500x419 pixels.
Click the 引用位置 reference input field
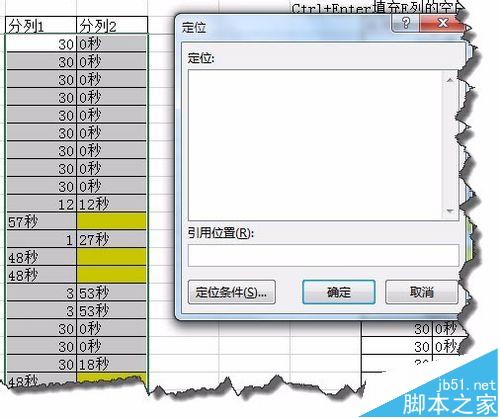[x=323, y=255]
